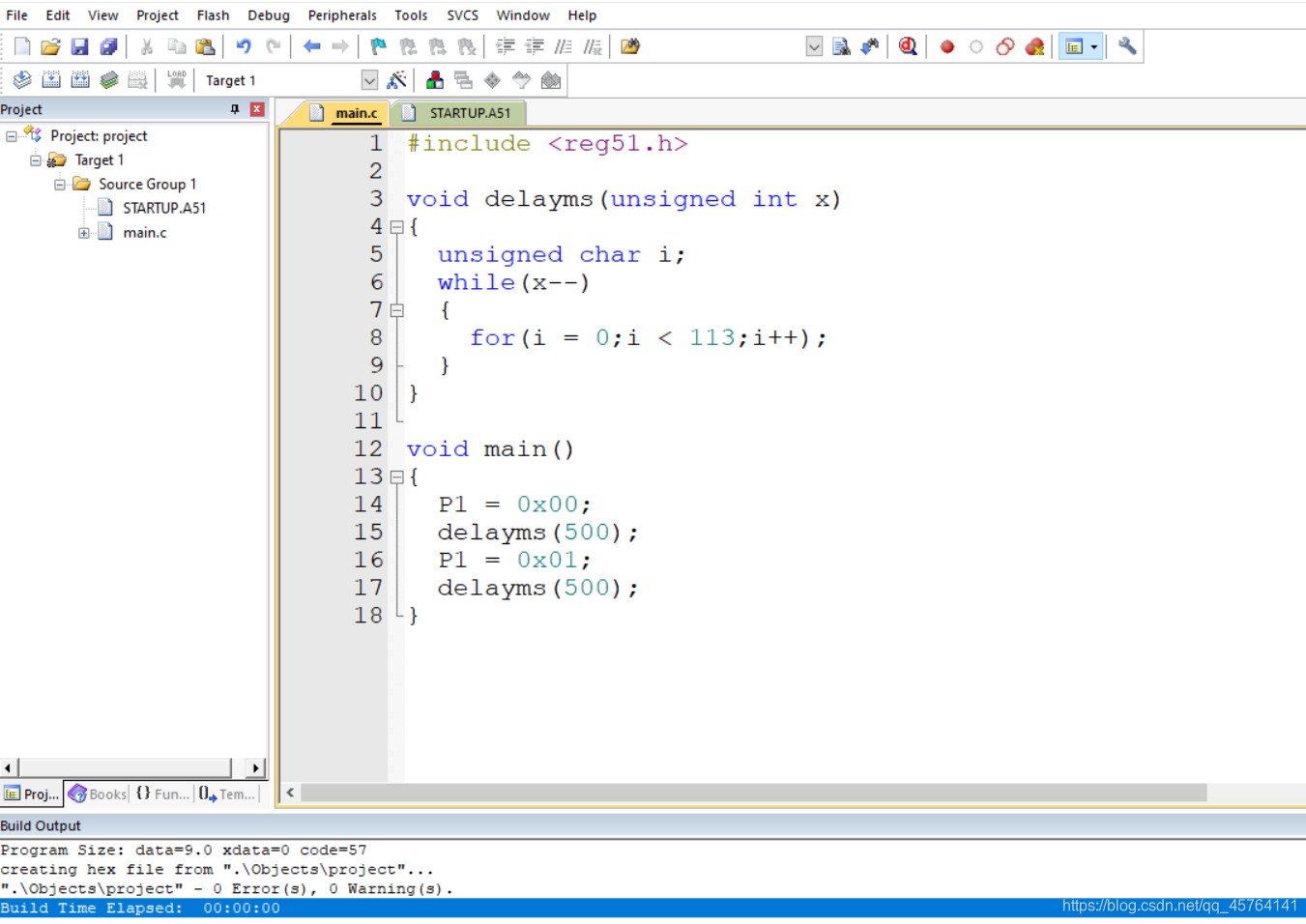Unindent the selected lines
The image size is (1306, 924).
point(535,46)
